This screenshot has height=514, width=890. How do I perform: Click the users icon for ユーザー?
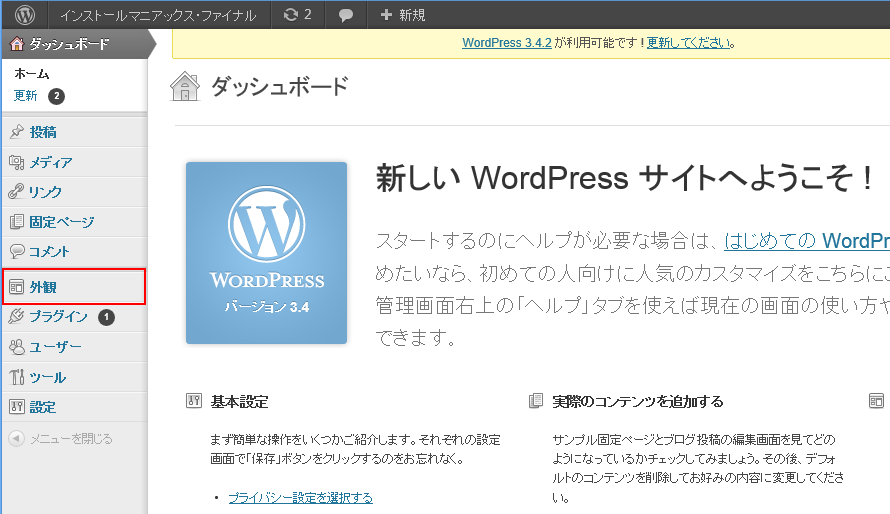(x=16, y=347)
